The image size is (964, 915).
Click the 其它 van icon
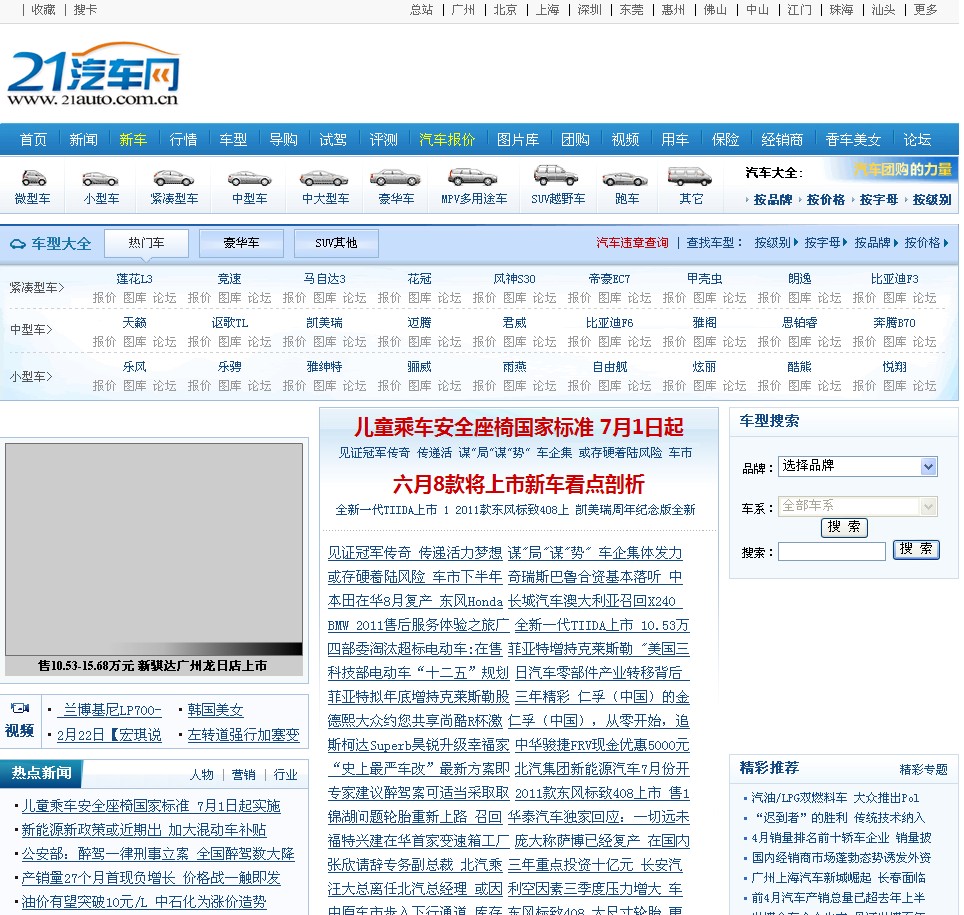[x=690, y=176]
